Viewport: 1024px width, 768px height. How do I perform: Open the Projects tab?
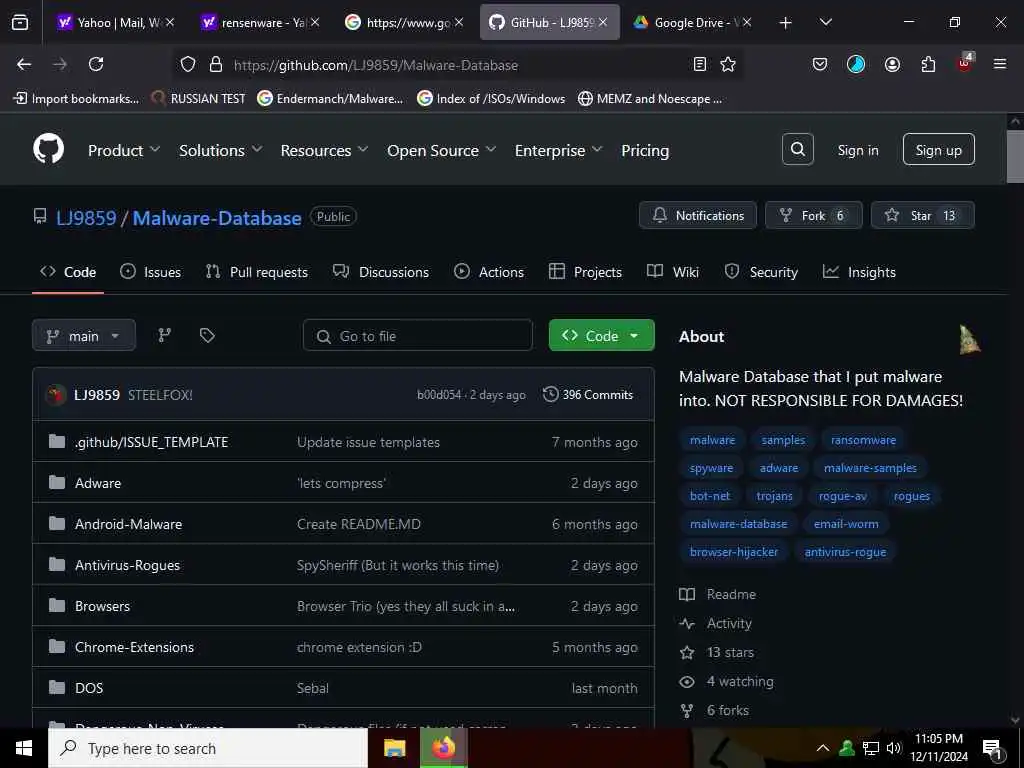tap(585, 272)
